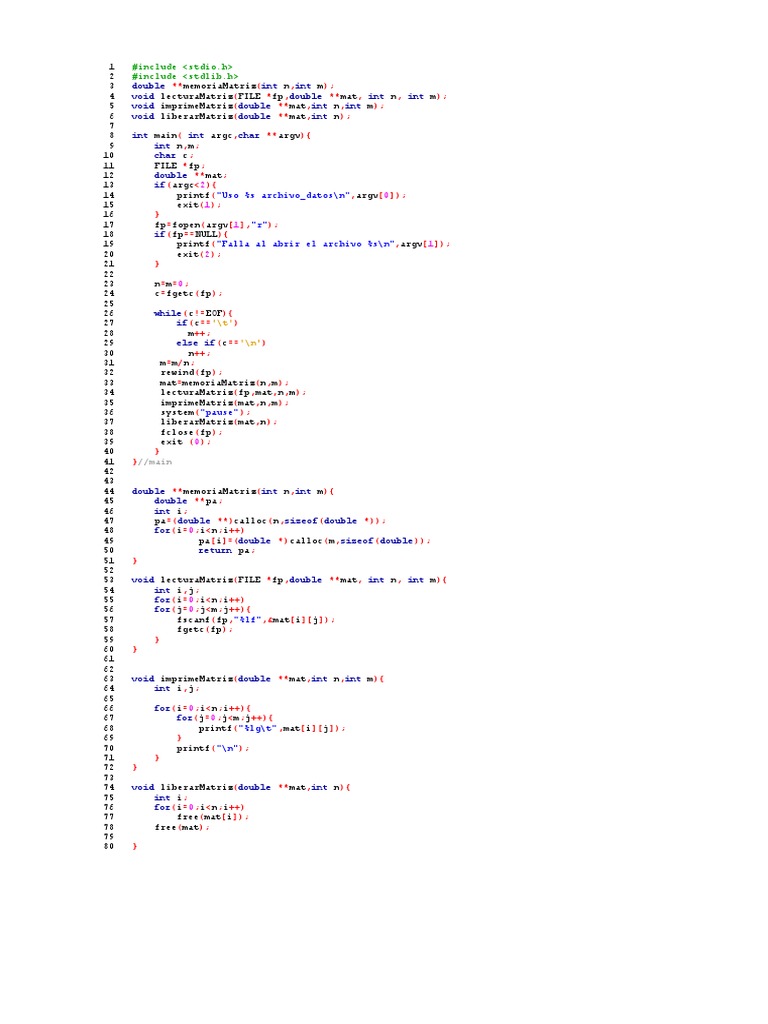Click 'printf("\n");' on line 70
Image resolution: width=768 pixels, height=1024 pixels.
(x=213, y=748)
